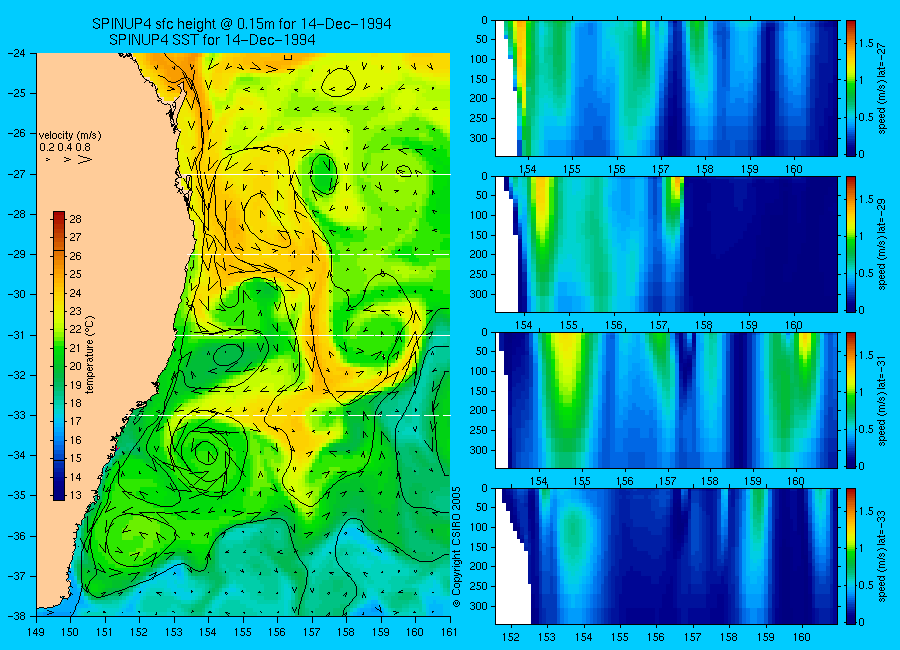Image resolution: width=900 pixels, height=650 pixels.
Task: Click the '0.2 0.4 0.8' velocity scale values
Action: pos(65,147)
